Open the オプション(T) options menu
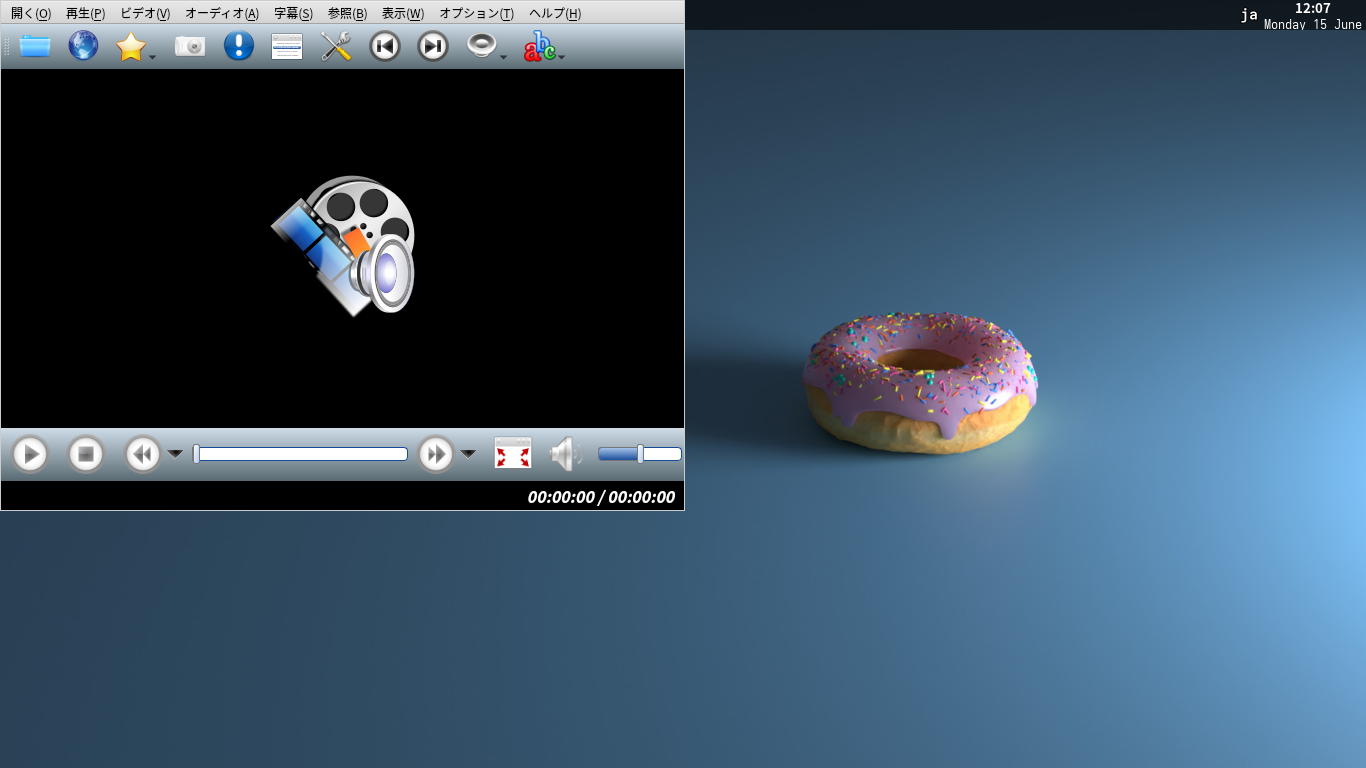The image size is (1366, 768). point(477,13)
